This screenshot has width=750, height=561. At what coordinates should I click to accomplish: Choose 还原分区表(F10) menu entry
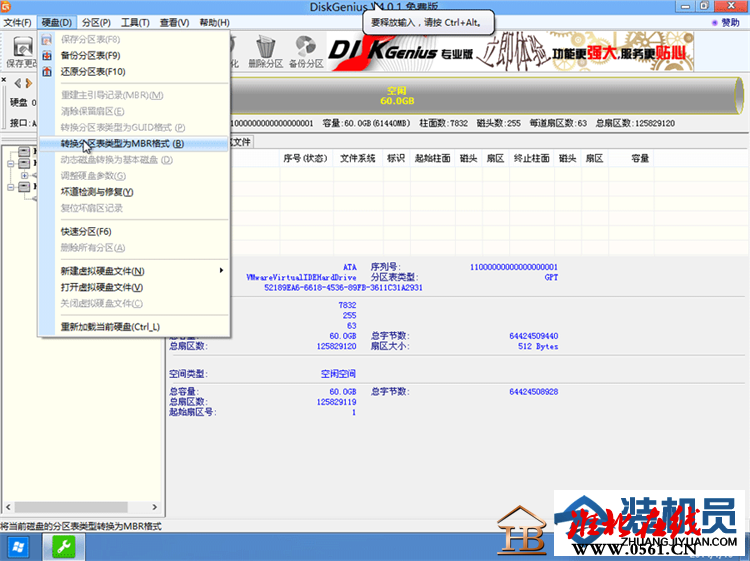tap(133, 72)
